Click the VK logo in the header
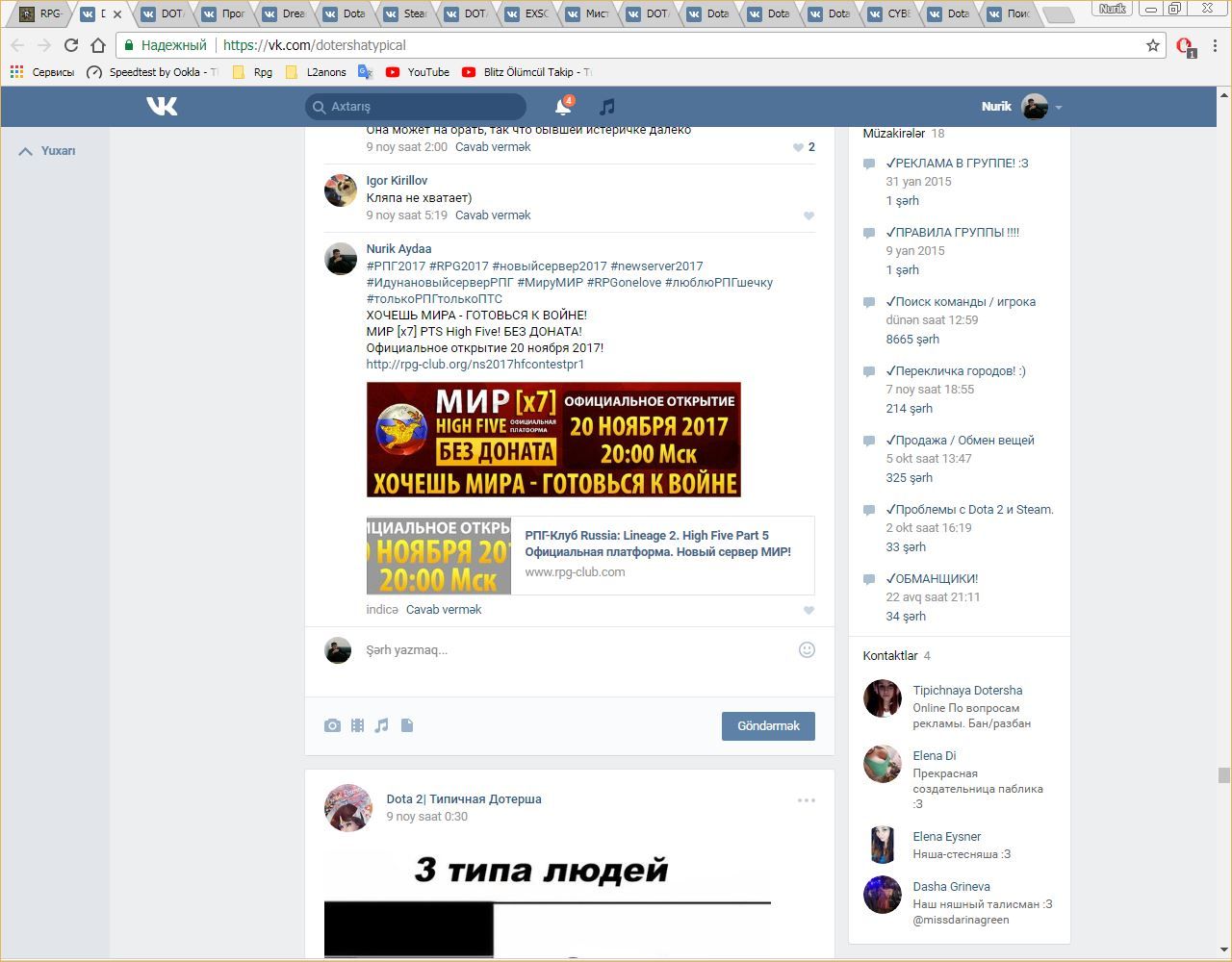Image resolution: width=1232 pixels, height=962 pixels. 162,106
